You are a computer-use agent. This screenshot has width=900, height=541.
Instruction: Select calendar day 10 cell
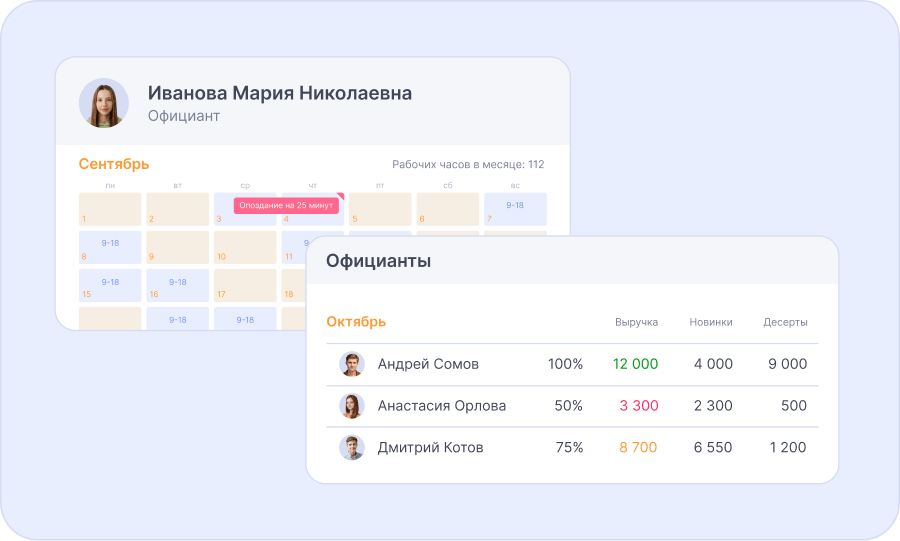[x=245, y=247]
